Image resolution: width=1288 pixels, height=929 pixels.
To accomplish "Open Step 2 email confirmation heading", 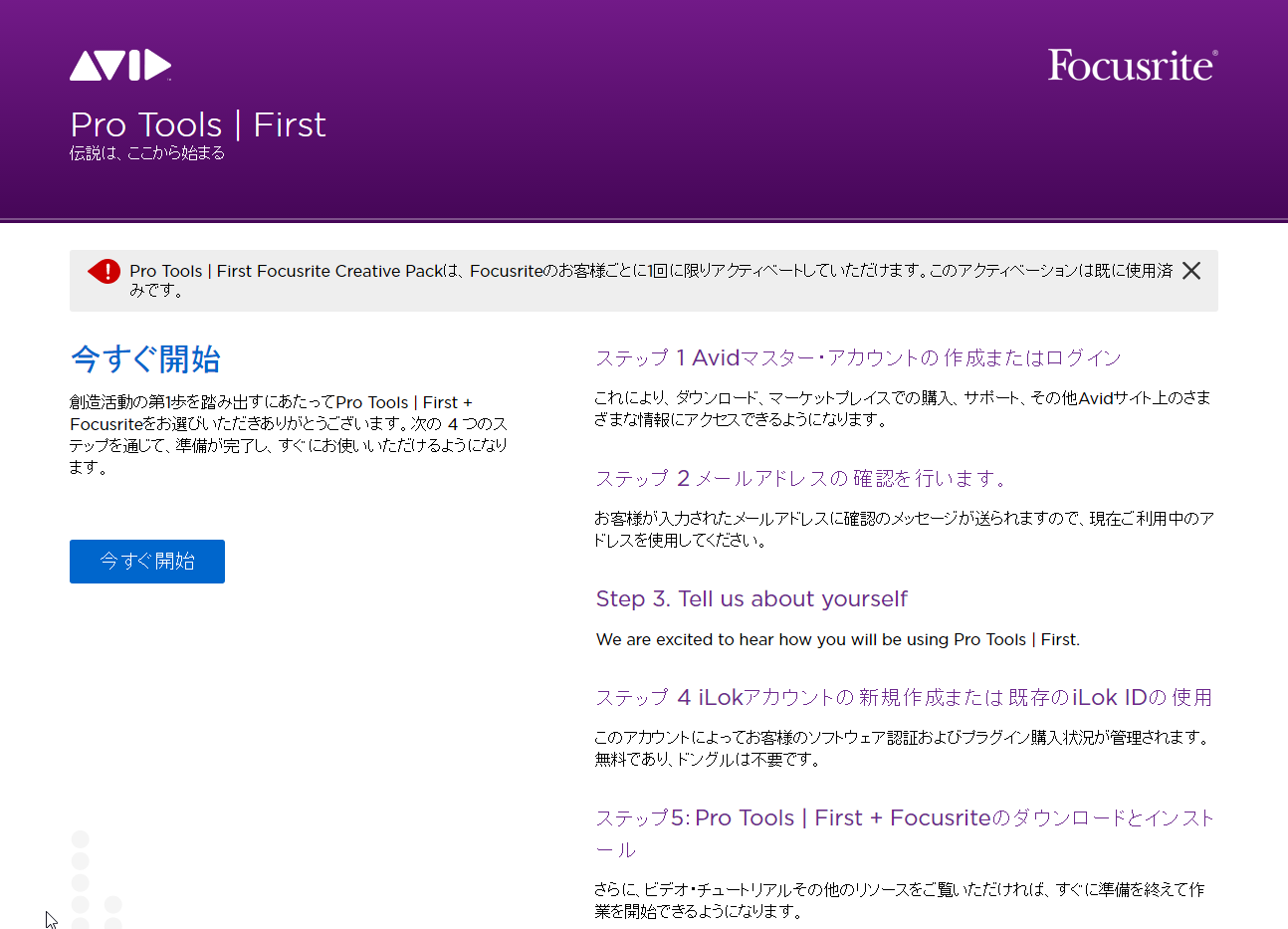I will click(802, 479).
